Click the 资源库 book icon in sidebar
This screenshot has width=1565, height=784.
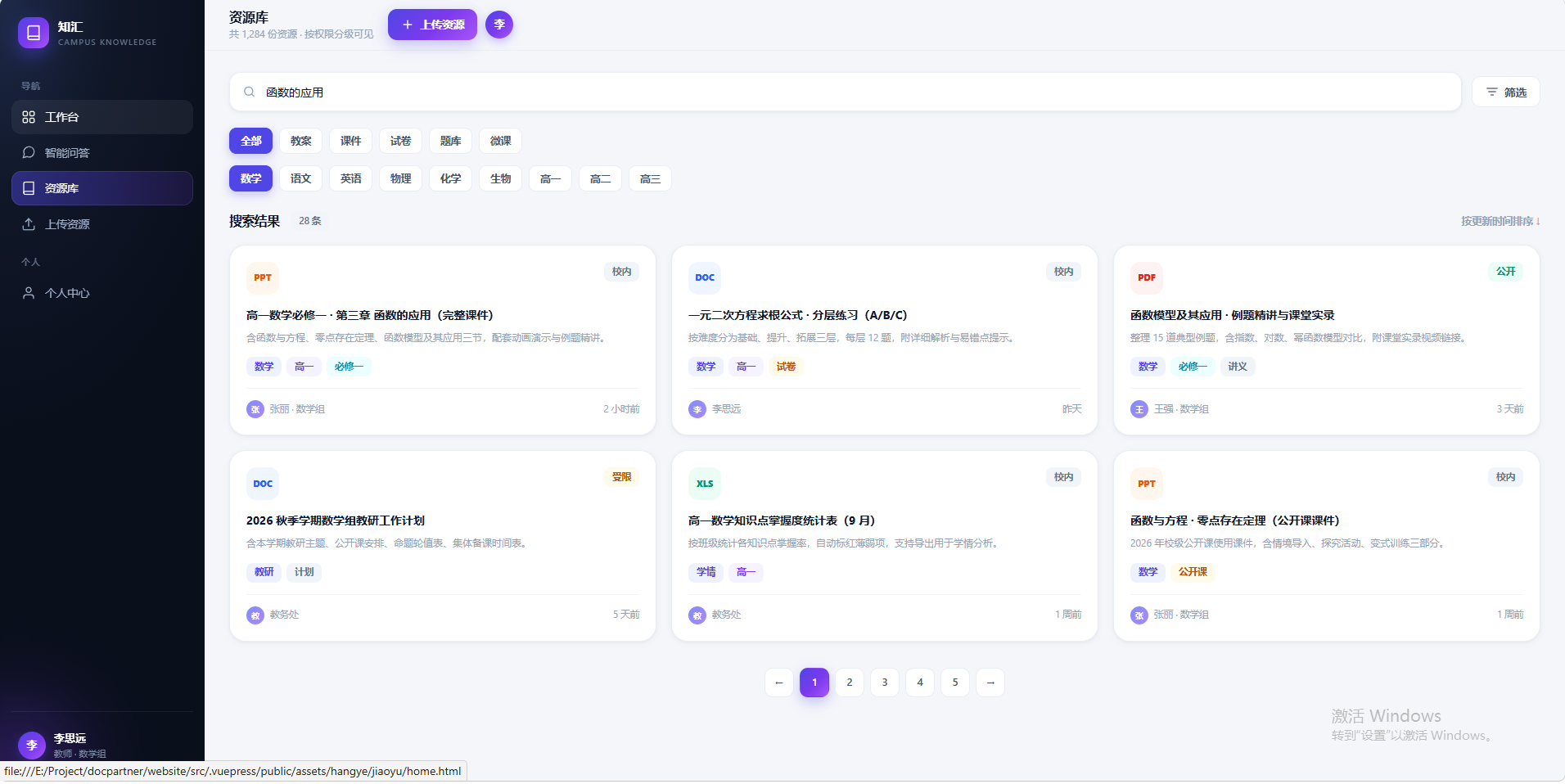point(29,188)
